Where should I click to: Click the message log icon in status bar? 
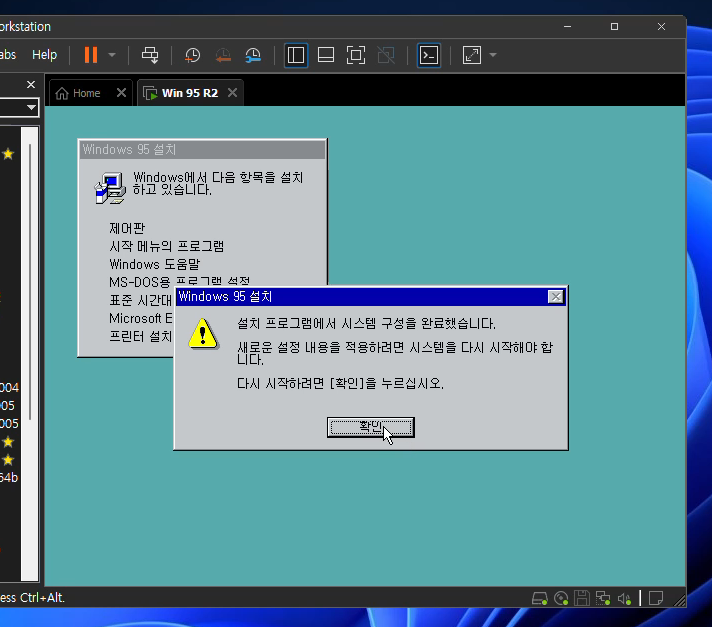click(x=656, y=598)
